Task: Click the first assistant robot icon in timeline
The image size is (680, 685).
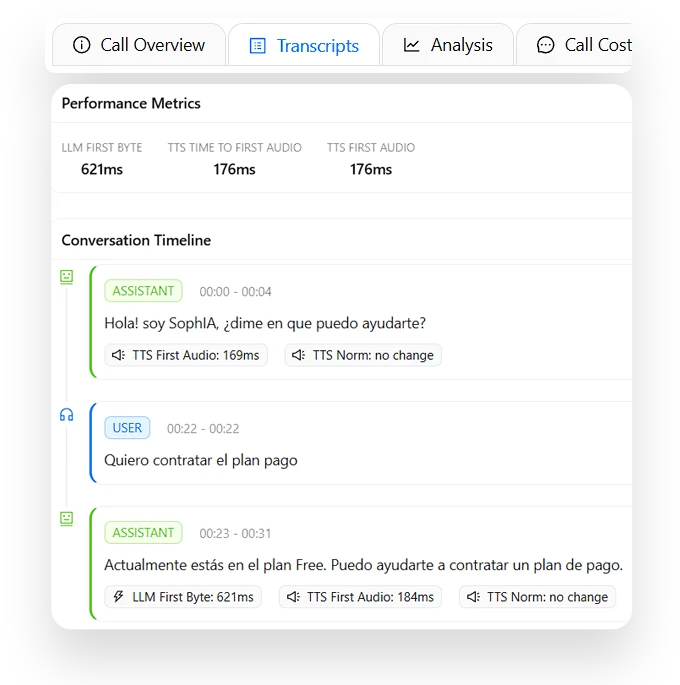Action: [x=66, y=277]
